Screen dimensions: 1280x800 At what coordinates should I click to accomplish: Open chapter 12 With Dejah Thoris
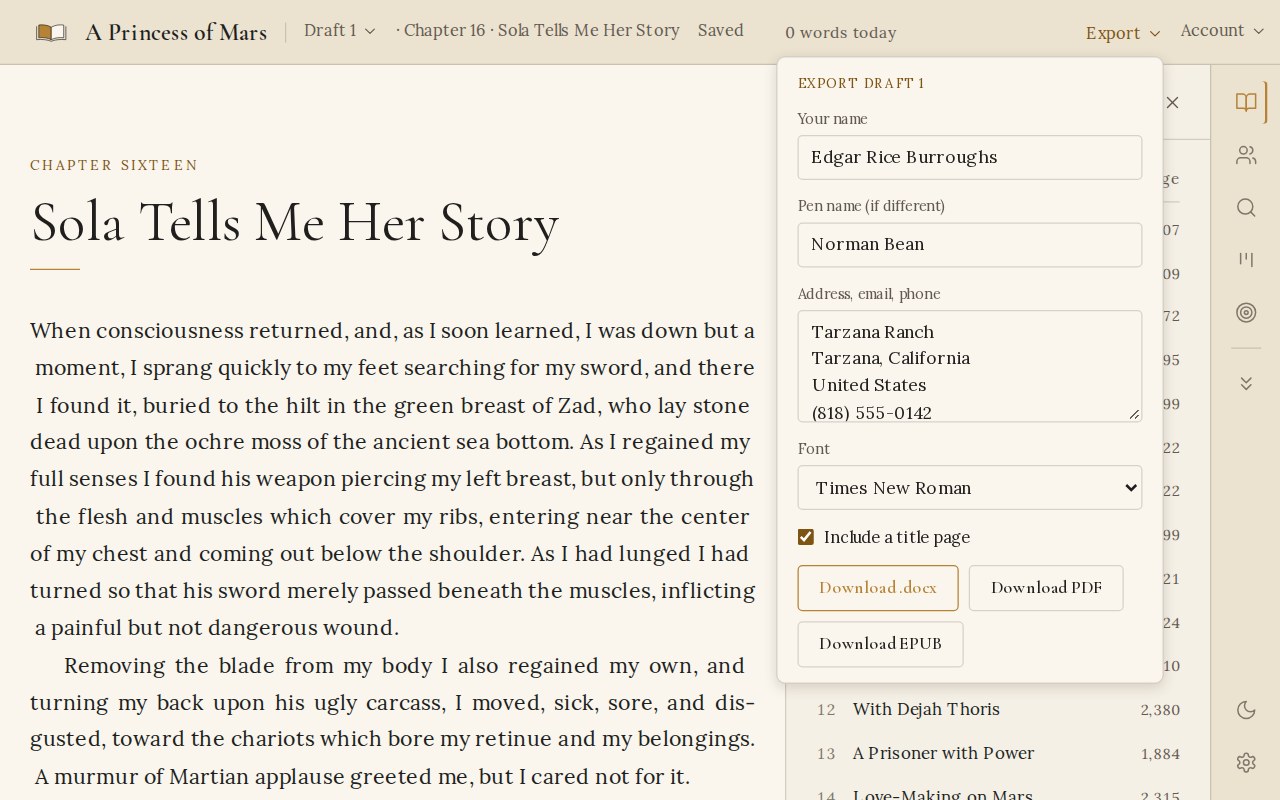tap(998, 710)
